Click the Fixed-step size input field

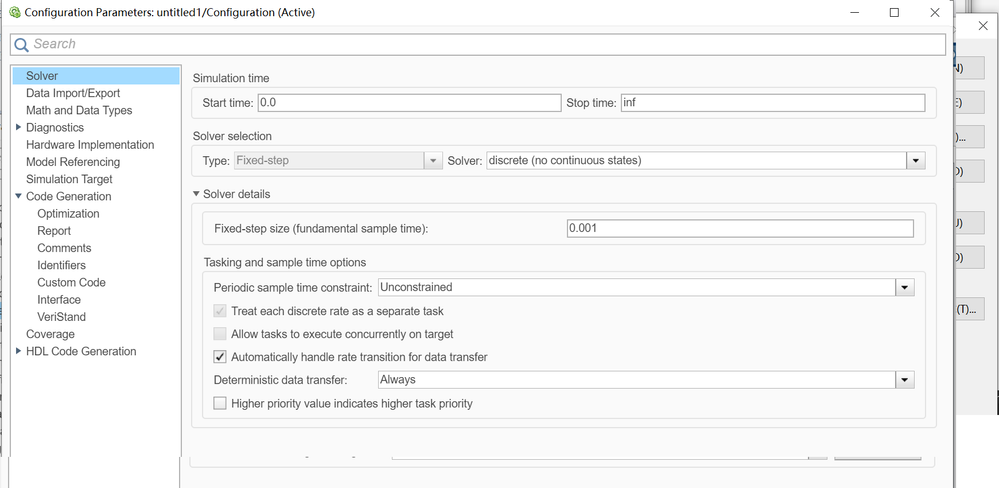tap(739, 229)
